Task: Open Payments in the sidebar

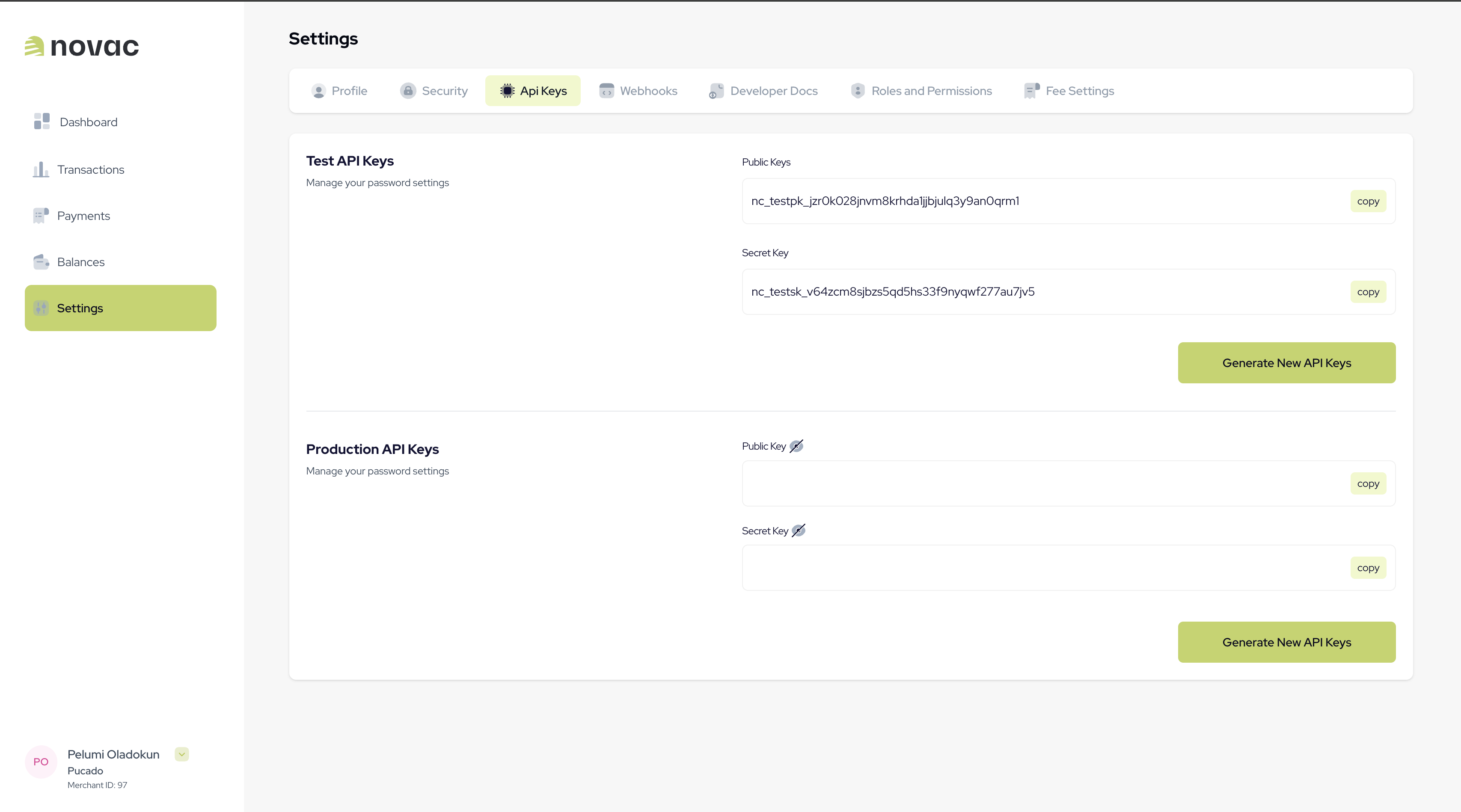Action: pyautogui.click(x=120, y=216)
